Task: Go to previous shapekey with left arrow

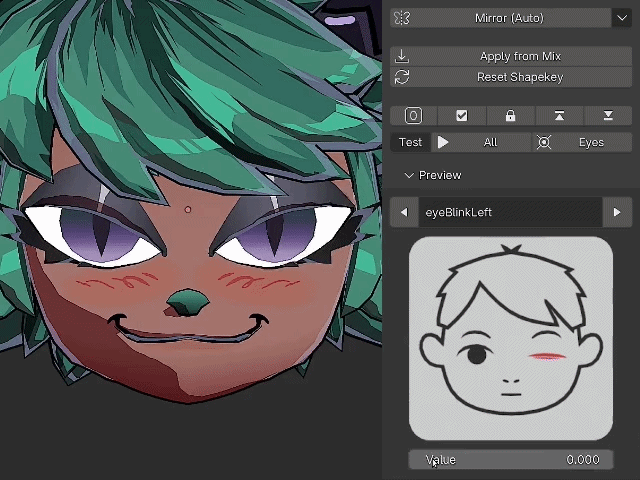Action: (x=404, y=212)
